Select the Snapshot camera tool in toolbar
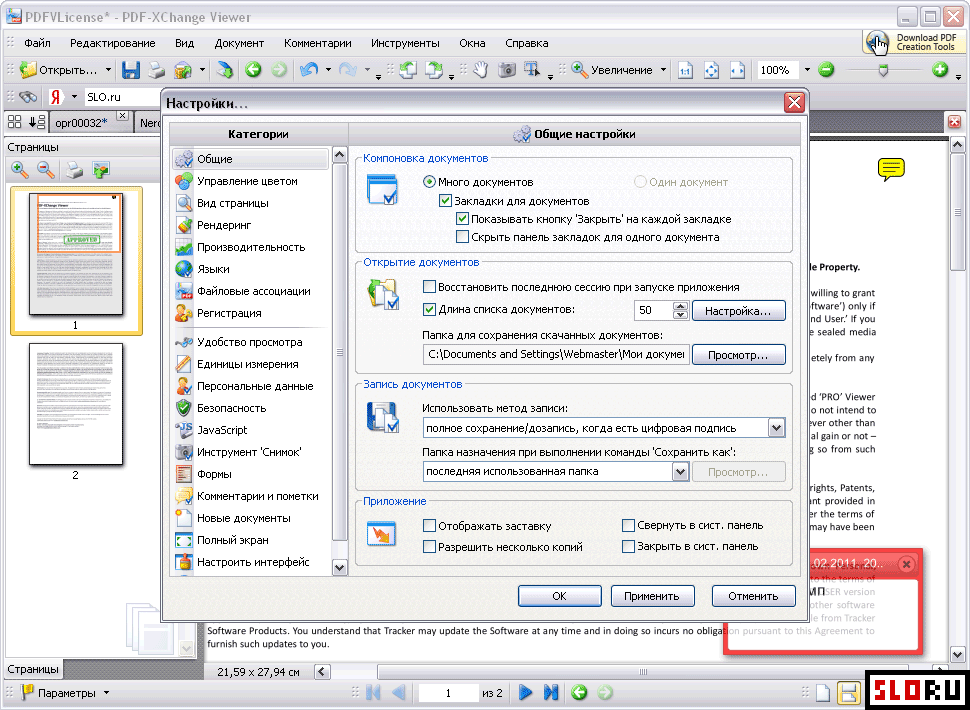Screen dimensions: 970x710 pos(507,70)
